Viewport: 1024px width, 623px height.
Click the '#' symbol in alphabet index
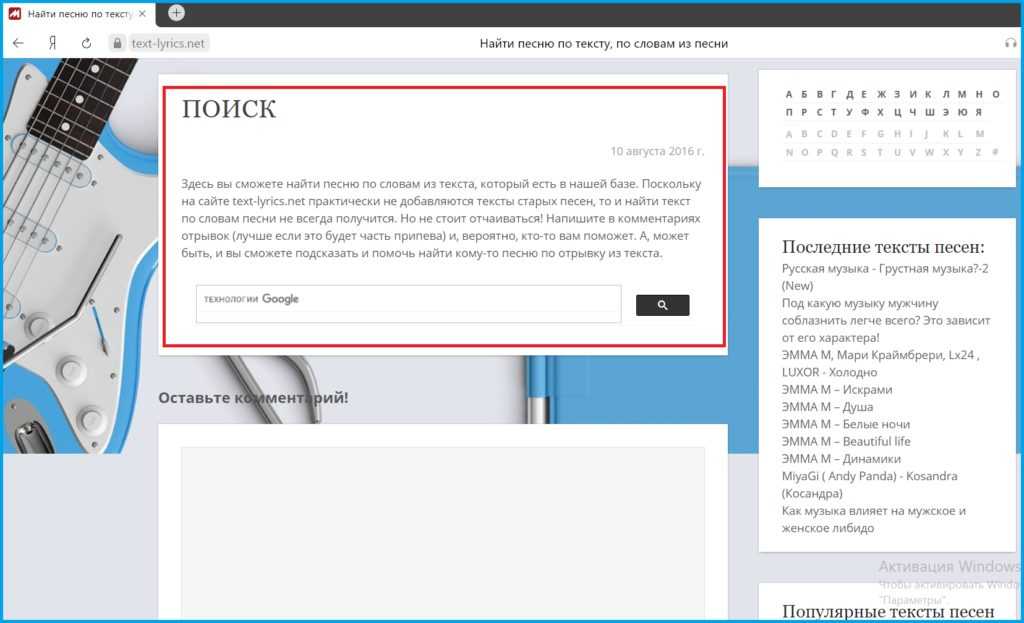click(x=994, y=152)
